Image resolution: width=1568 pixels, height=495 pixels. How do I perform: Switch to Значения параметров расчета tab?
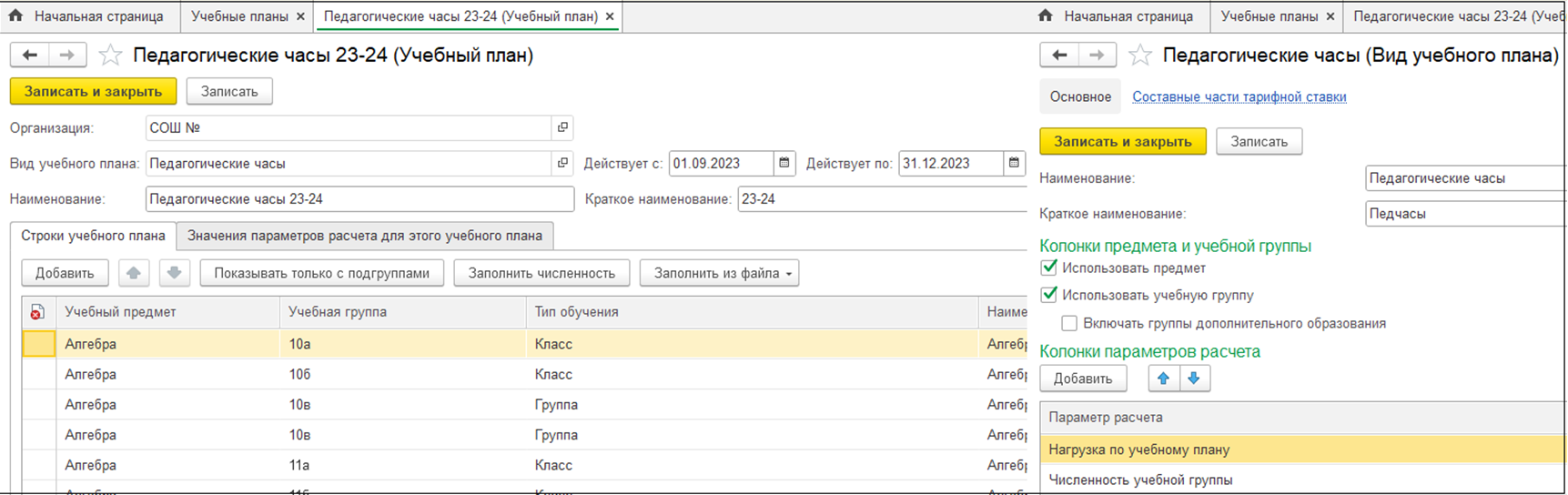click(364, 236)
